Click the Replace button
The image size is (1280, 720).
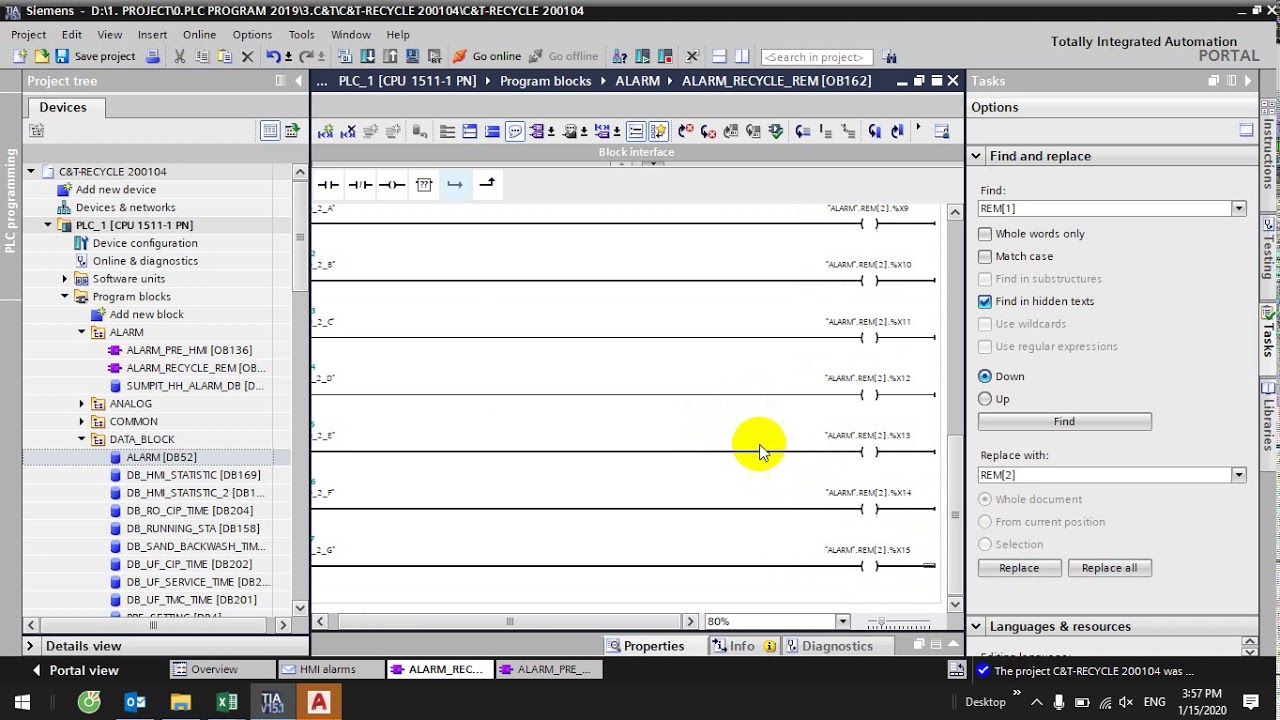click(x=1019, y=568)
